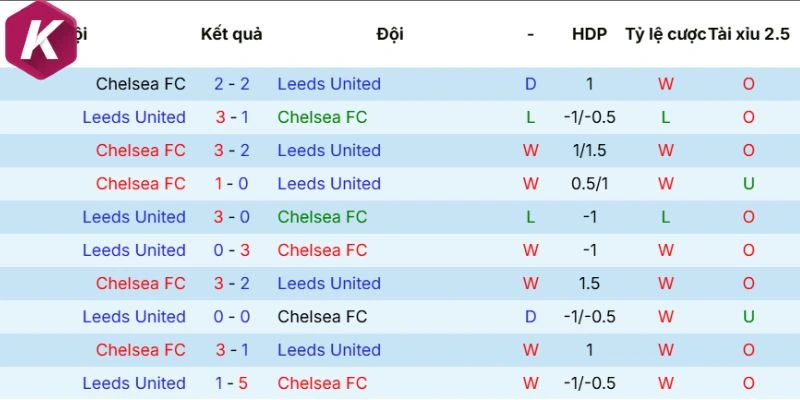The height and width of the screenshot is (400, 800).
Task: Click the 1/1.5 handicap value
Action: [589, 150]
